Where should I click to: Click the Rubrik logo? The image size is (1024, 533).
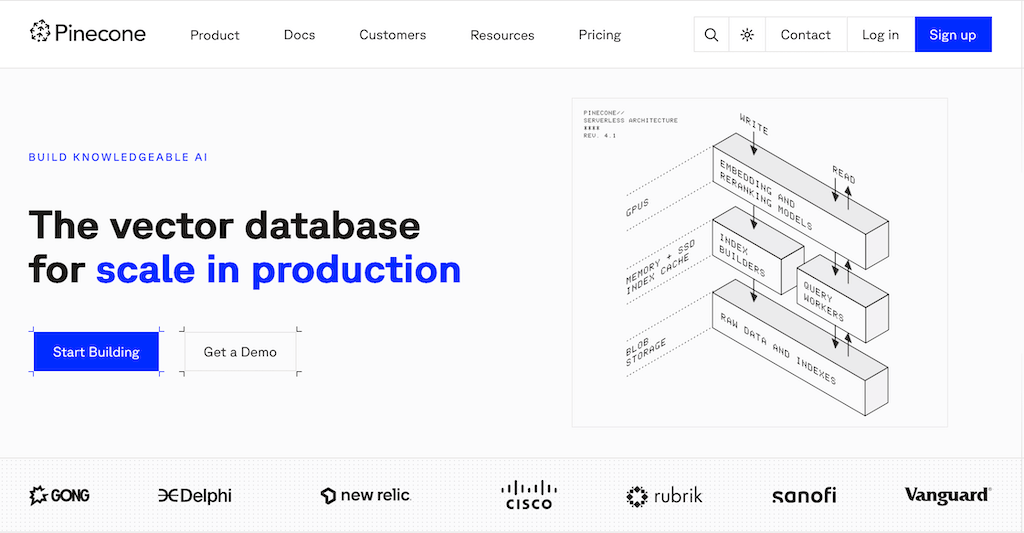tap(664, 495)
